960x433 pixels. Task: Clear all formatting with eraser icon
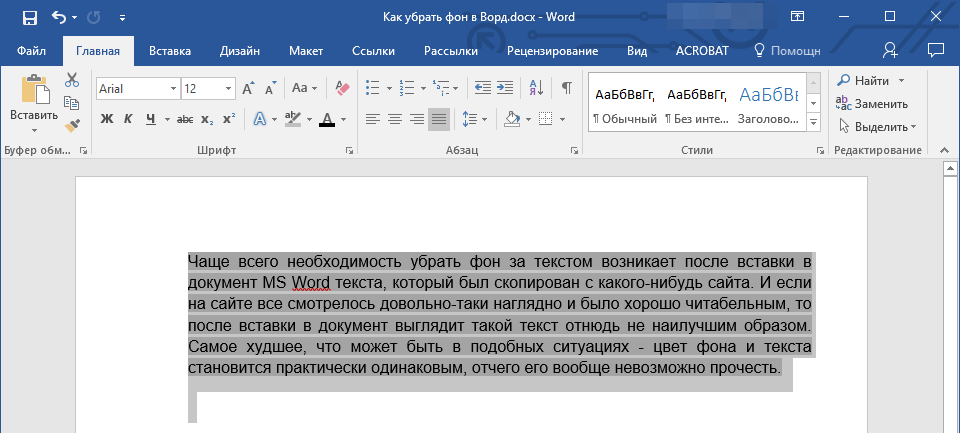tap(342, 88)
